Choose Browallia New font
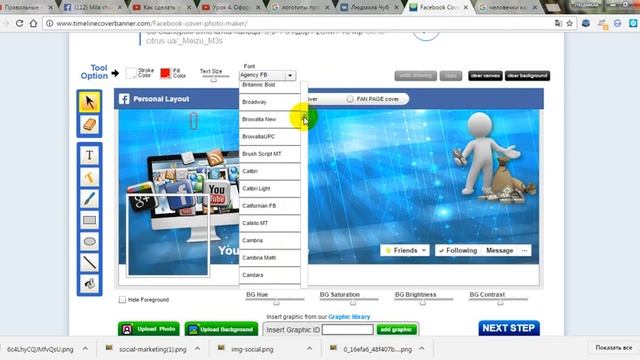The height and width of the screenshot is (360, 640). pyautogui.click(x=269, y=119)
